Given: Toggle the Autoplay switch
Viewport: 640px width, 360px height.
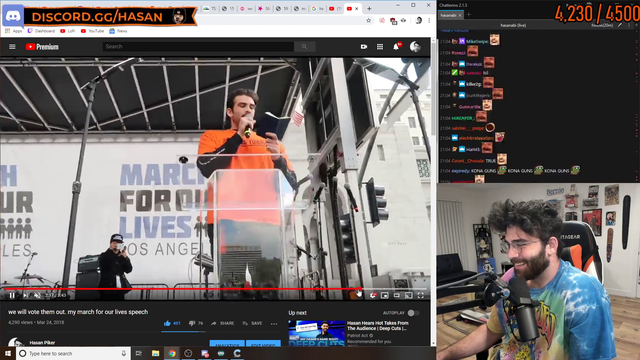Looking at the screenshot, I should tap(413, 313).
